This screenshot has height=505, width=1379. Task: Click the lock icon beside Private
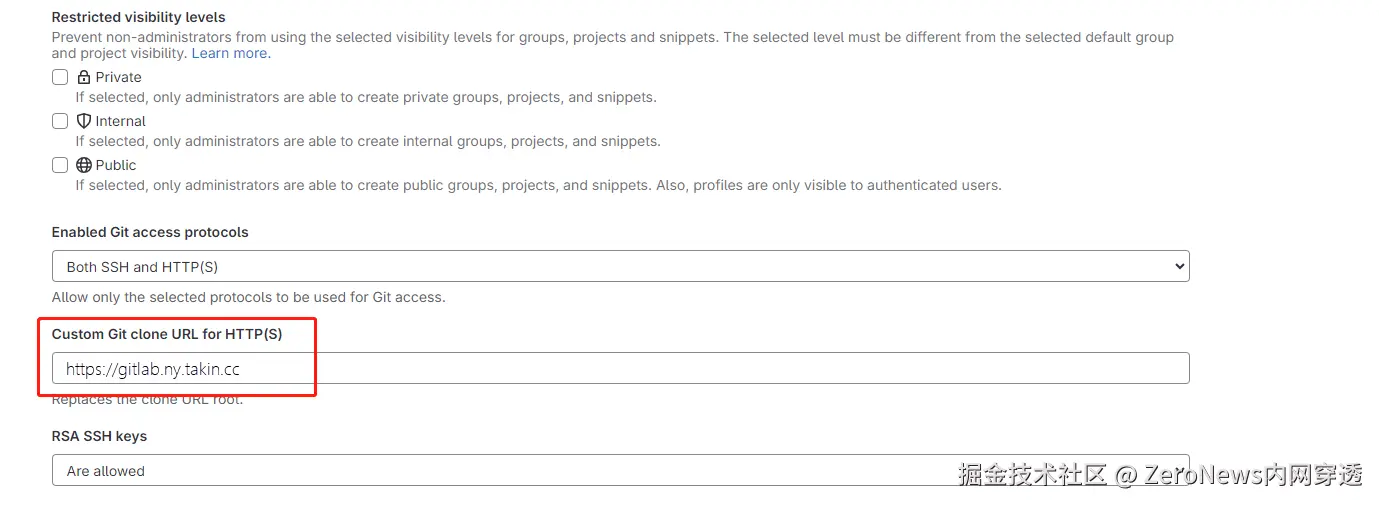pyautogui.click(x=84, y=77)
